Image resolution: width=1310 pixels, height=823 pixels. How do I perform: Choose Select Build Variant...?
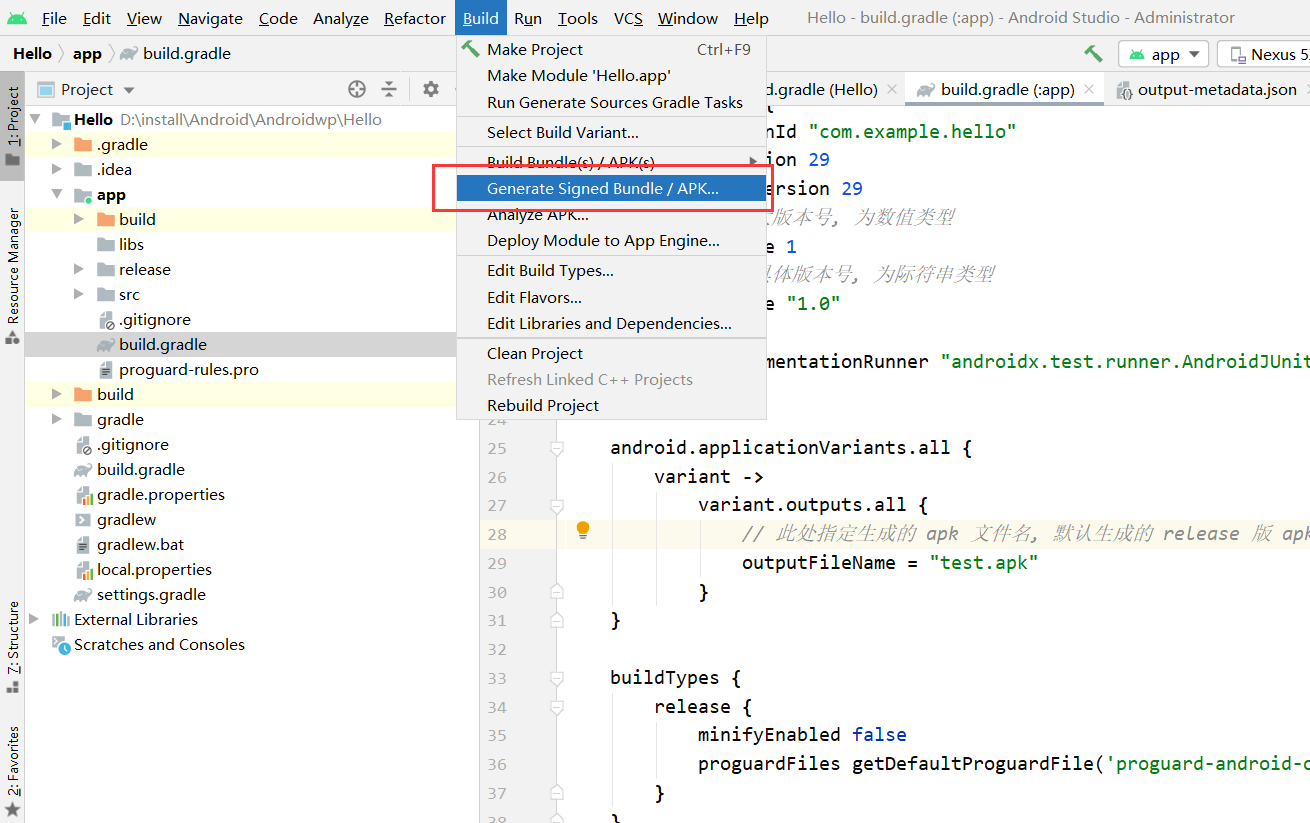611,132
